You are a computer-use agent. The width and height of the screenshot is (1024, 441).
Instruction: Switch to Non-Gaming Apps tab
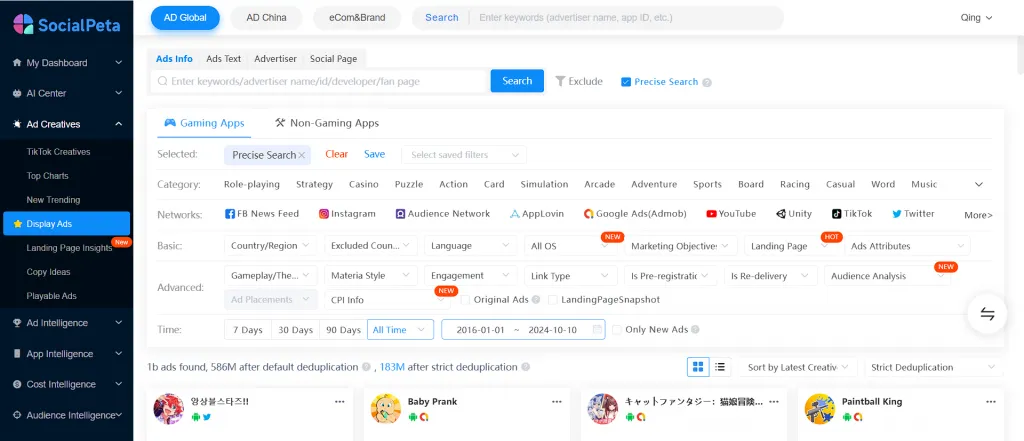point(327,123)
